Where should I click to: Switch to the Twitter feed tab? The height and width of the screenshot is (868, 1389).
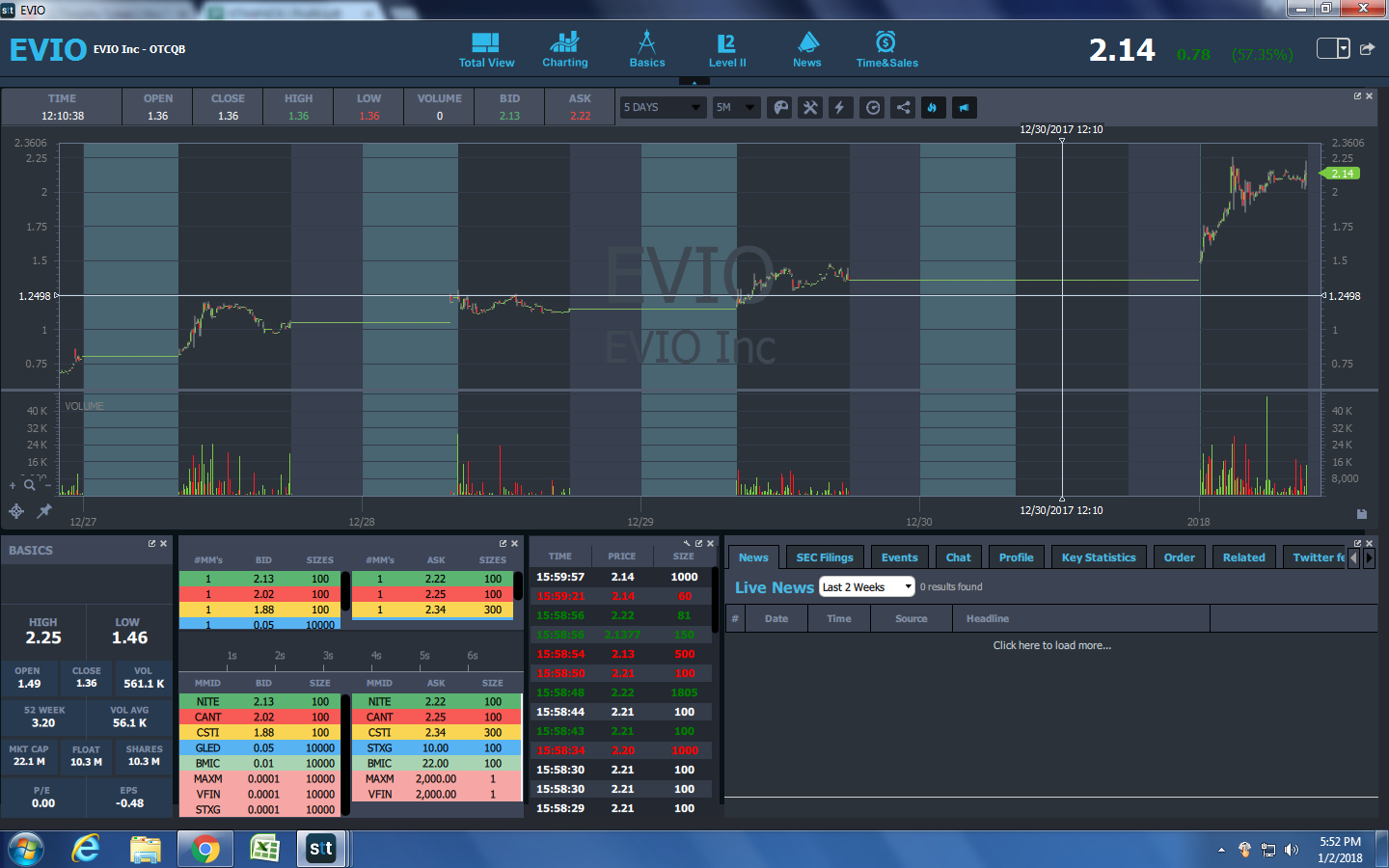(x=1314, y=557)
